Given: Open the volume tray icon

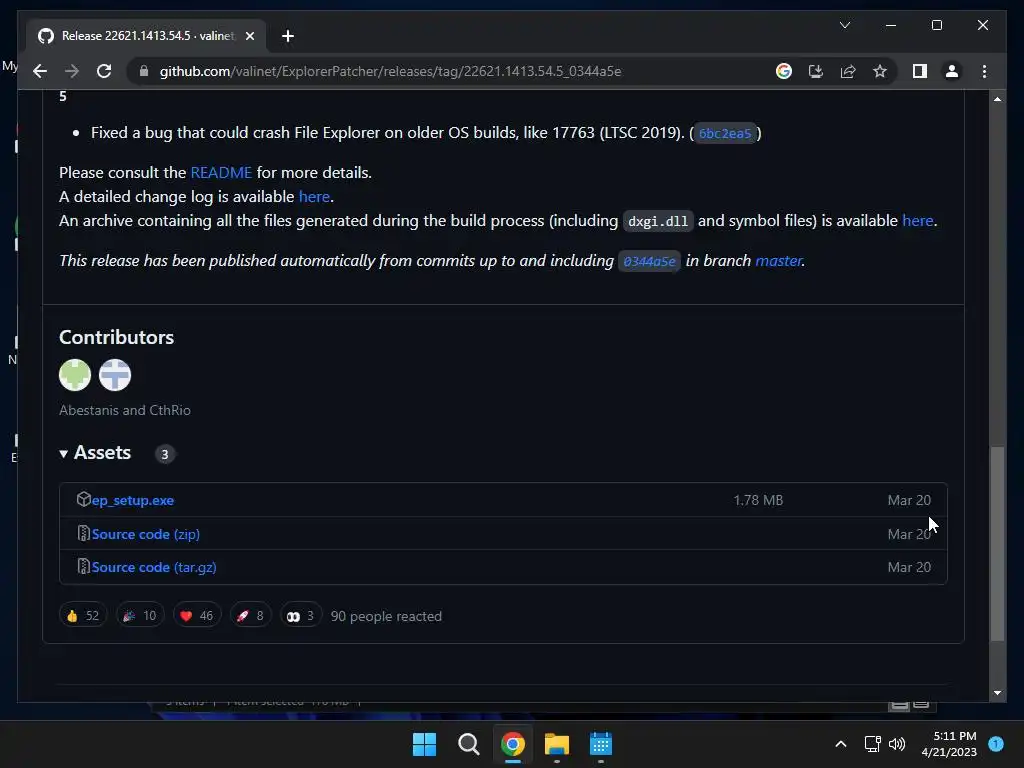Looking at the screenshot, I should (x=897, y=744).
